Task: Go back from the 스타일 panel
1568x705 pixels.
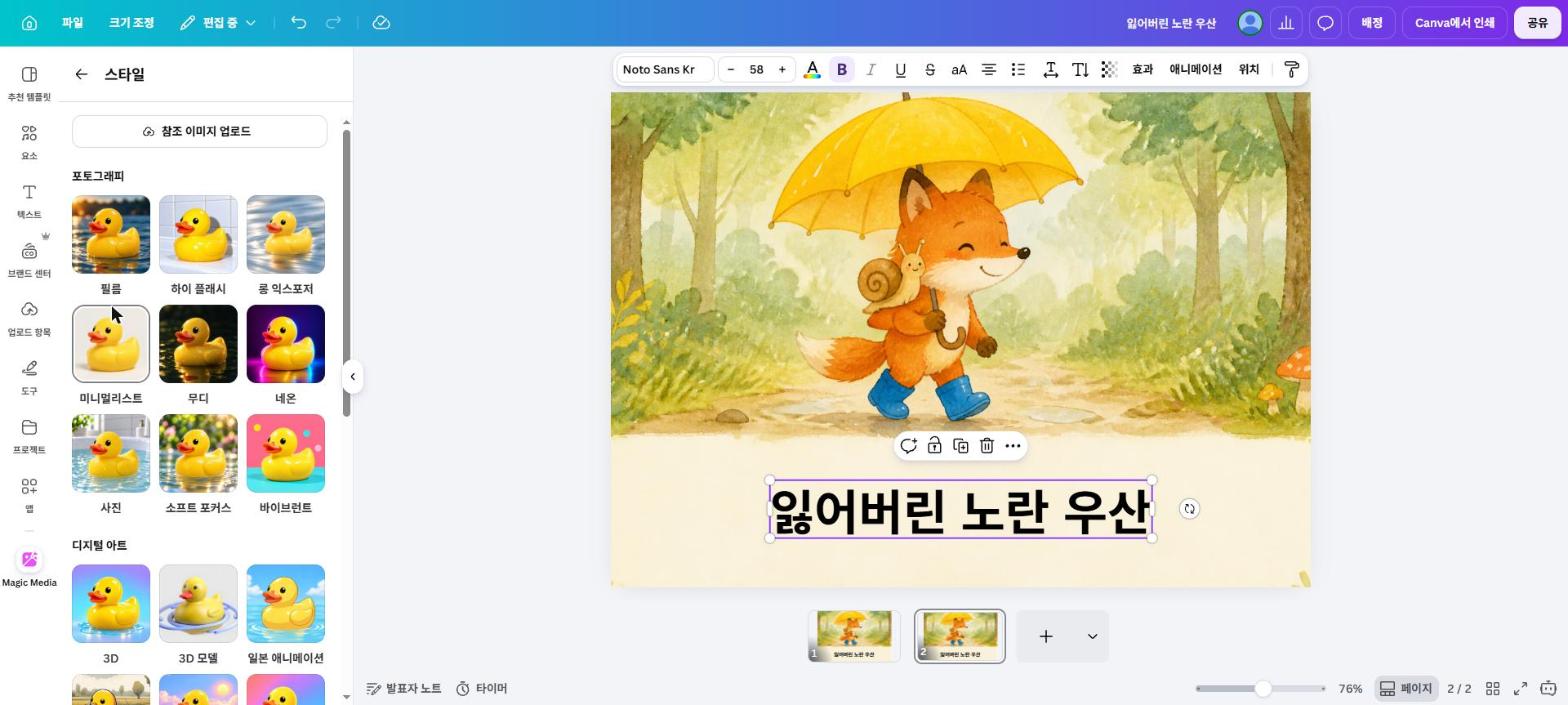Action: tap(81, 74)
